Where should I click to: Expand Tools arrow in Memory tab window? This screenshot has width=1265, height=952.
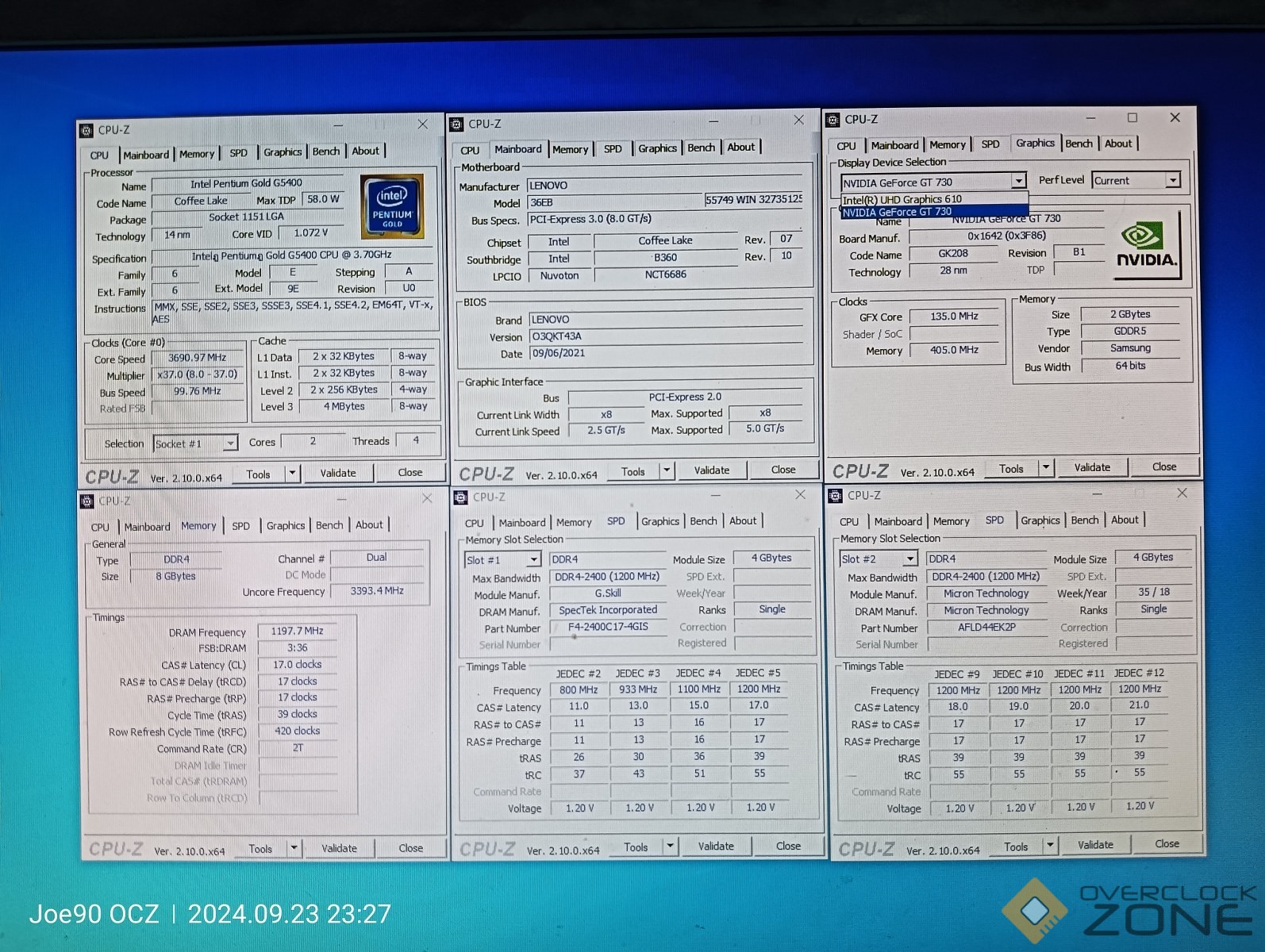click(x=294, y=848)
